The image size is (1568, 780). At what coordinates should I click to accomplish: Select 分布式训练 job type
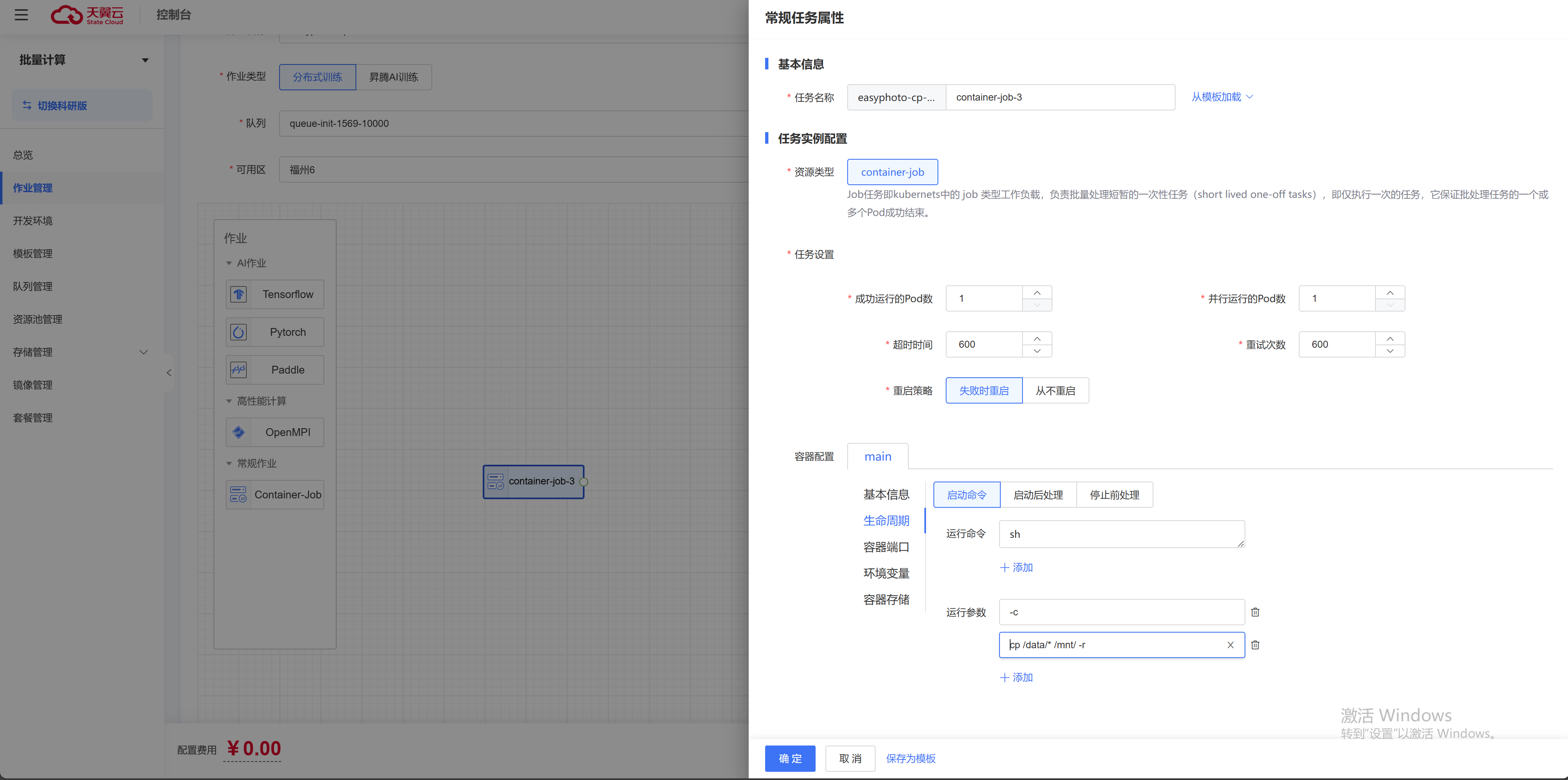[x=317, y=77]
